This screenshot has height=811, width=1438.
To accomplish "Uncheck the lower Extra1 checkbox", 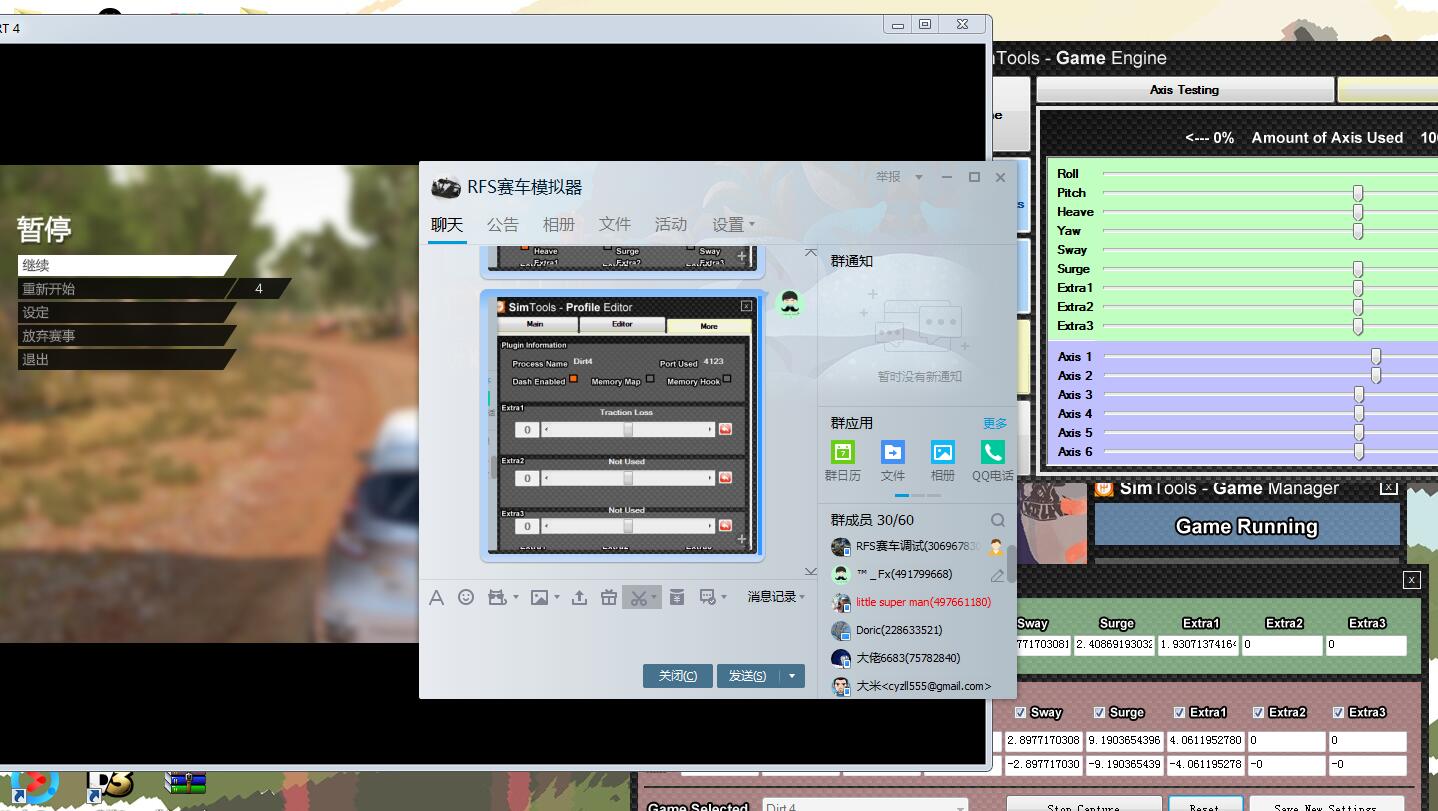I will [1179, 712].
